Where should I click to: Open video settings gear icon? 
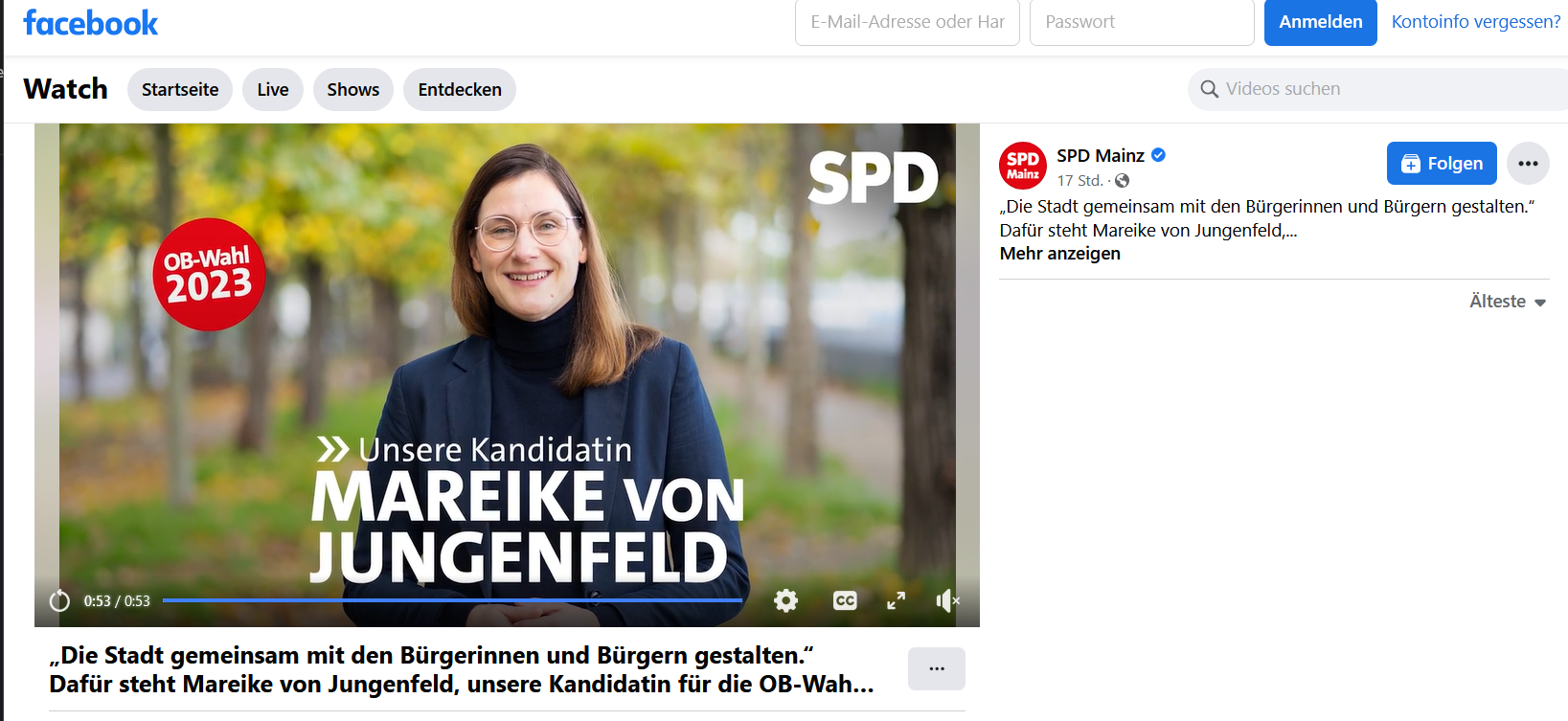coord(785,600)
